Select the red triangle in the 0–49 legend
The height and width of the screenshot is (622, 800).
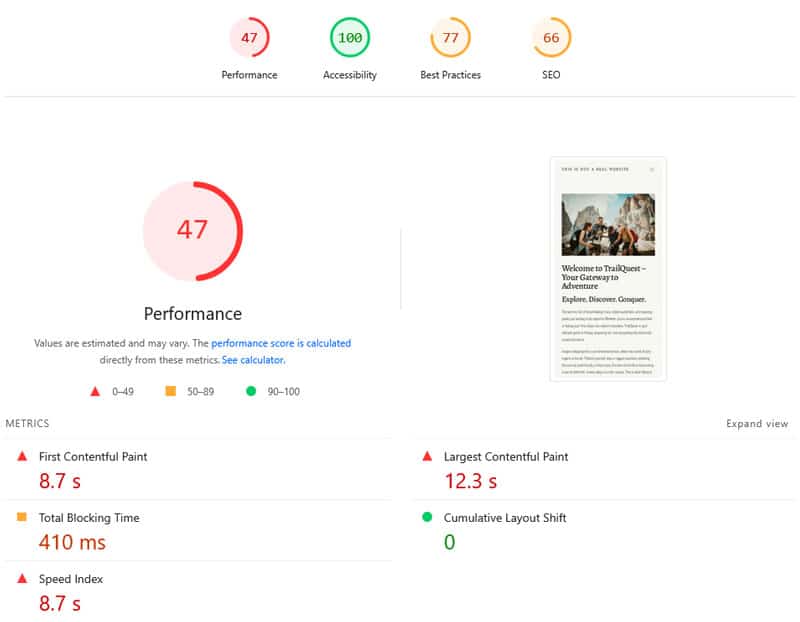click(95, 391)
